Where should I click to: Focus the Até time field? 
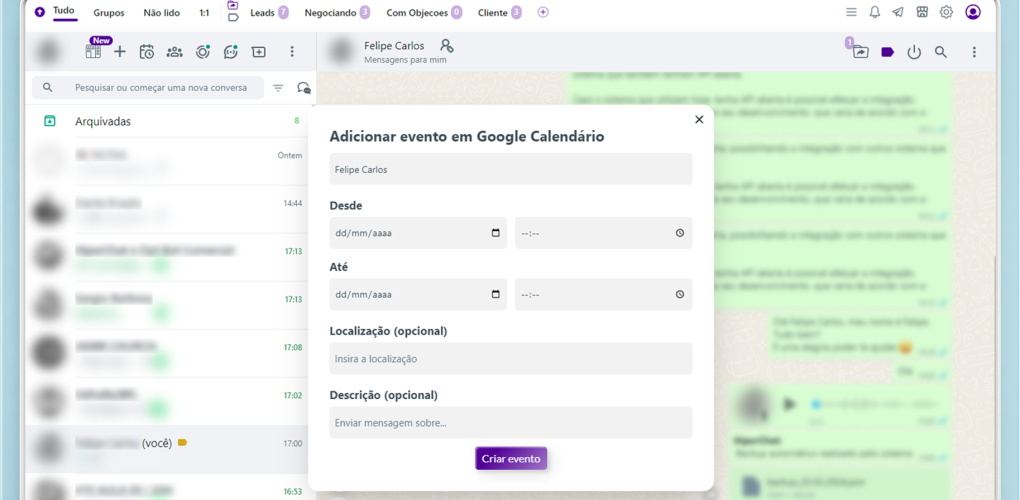[604, 295]
